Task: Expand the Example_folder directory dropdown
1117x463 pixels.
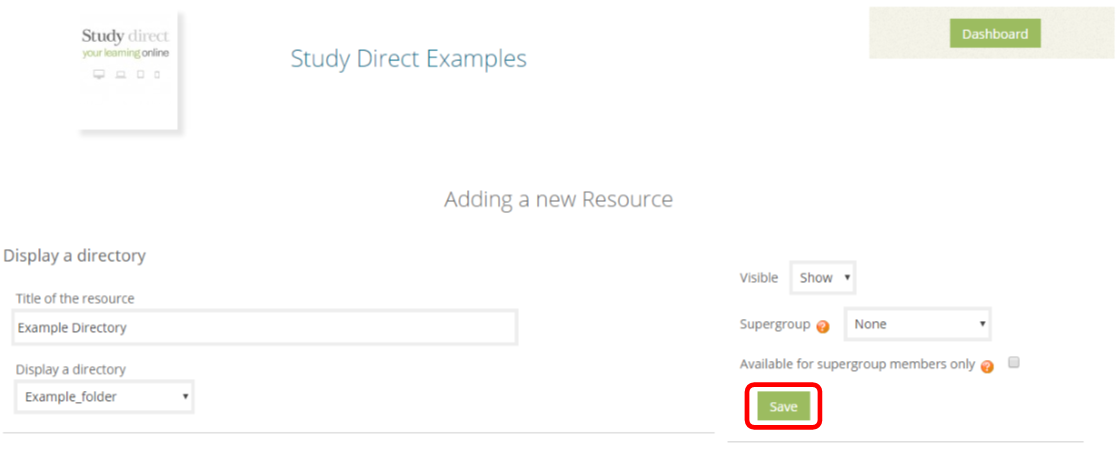Action: [104, 397]
